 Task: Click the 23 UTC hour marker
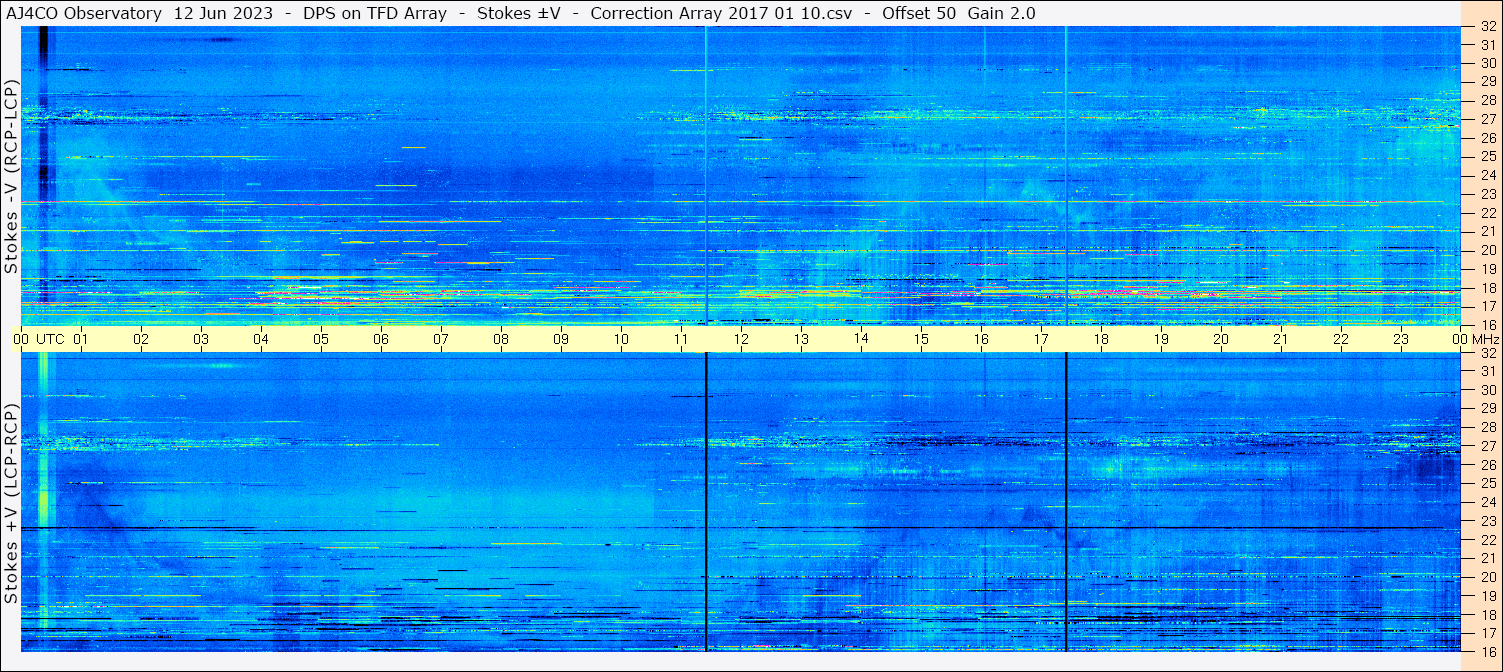coord(1401,339)
